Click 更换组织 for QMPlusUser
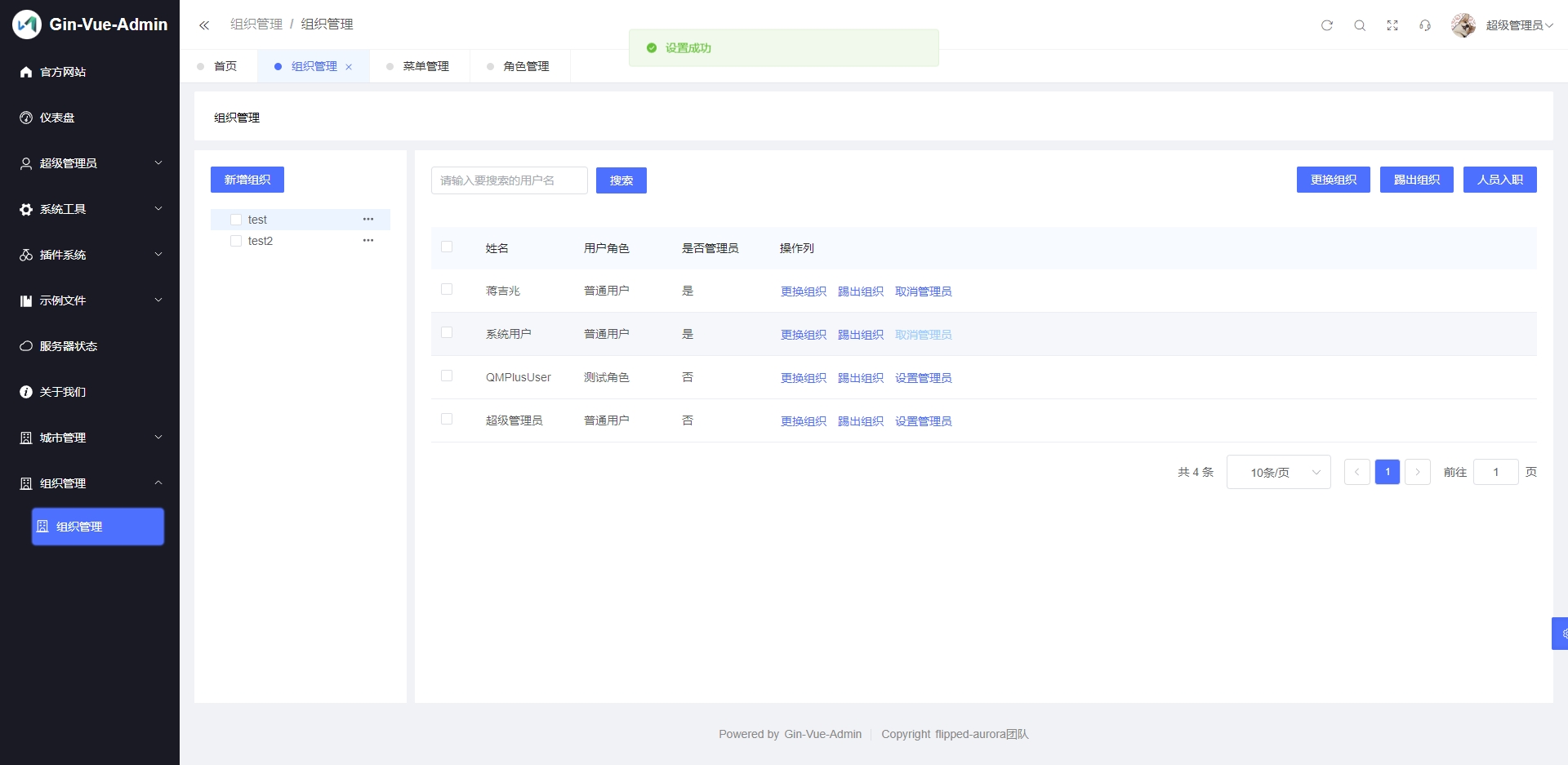 coord(804,378)
